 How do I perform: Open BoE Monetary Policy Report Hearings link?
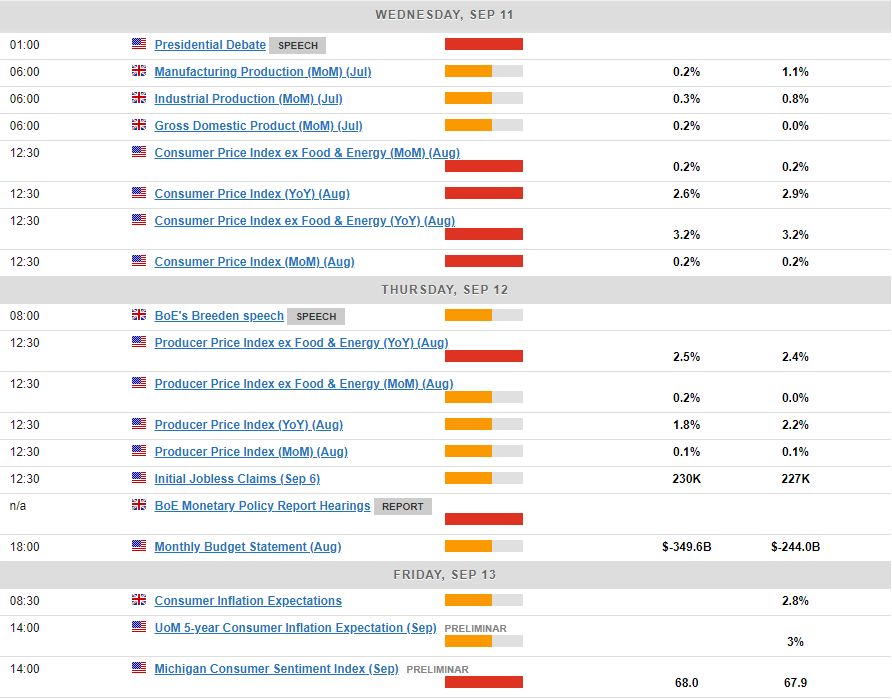click(x=262, y=506)
